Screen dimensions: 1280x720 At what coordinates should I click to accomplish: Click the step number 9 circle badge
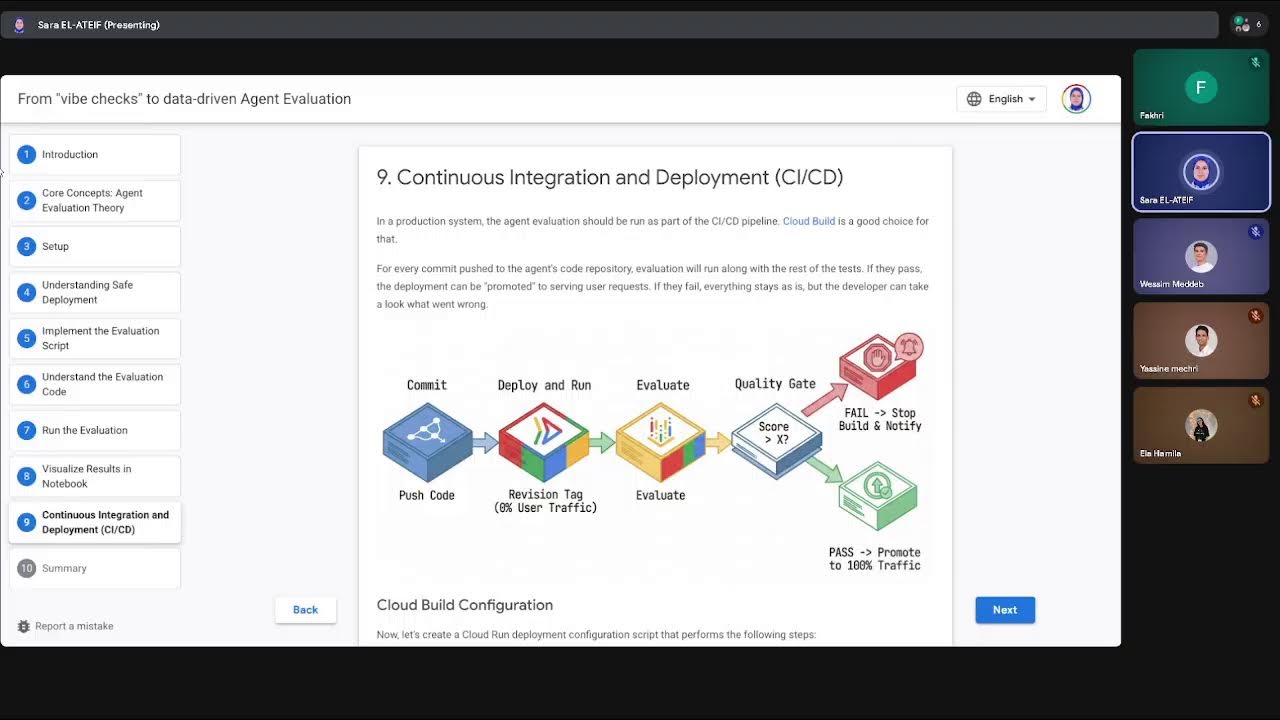(x=27, y=522)
